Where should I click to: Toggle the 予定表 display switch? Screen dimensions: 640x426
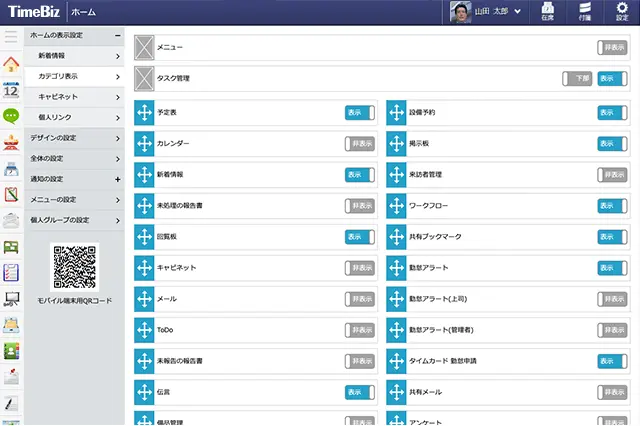coord(359,113)
